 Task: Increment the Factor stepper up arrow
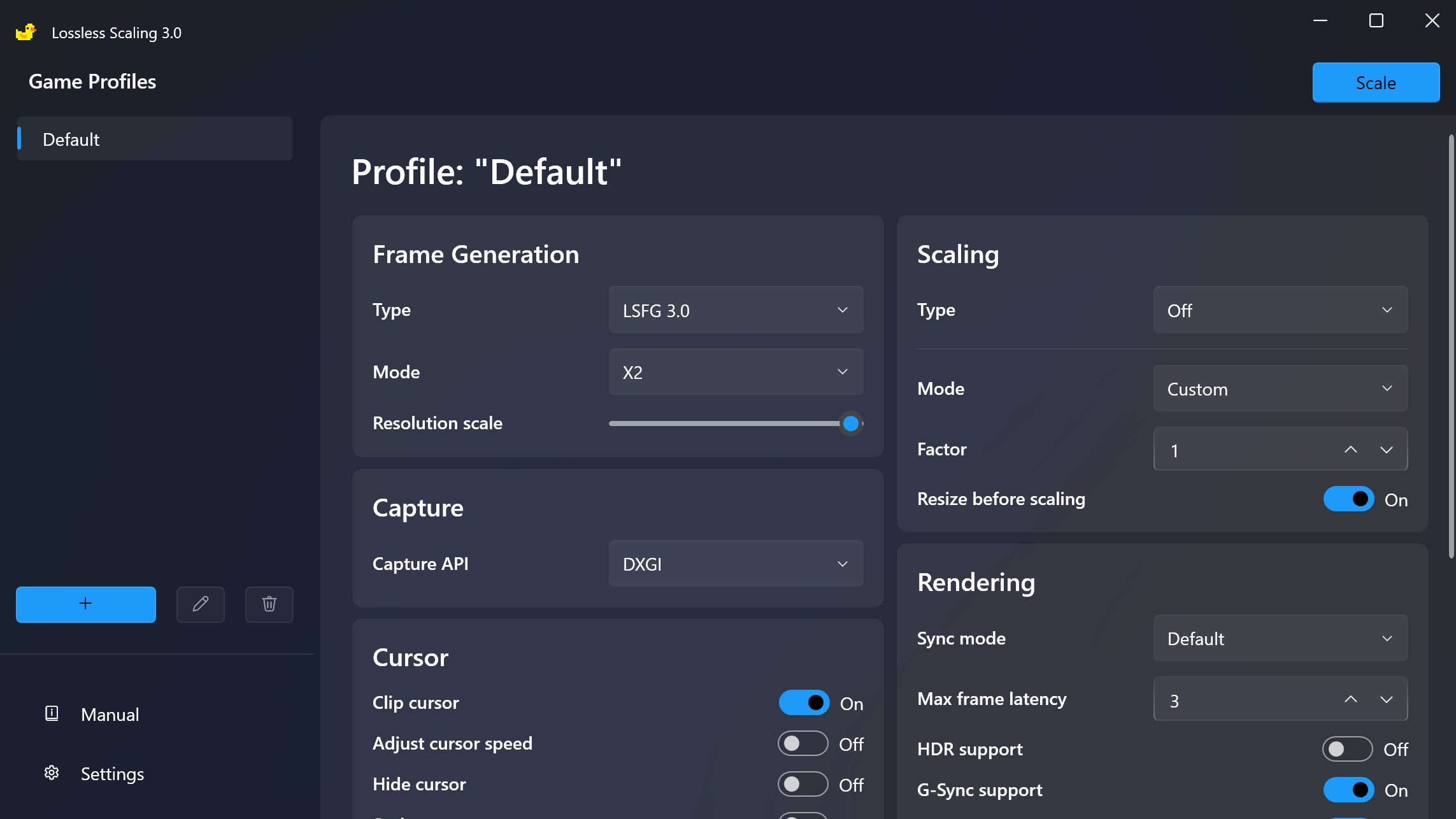1352,448
